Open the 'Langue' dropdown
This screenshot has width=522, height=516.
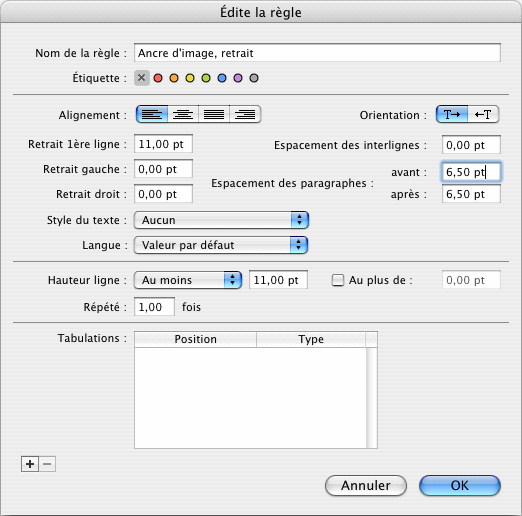click(221, 245)
